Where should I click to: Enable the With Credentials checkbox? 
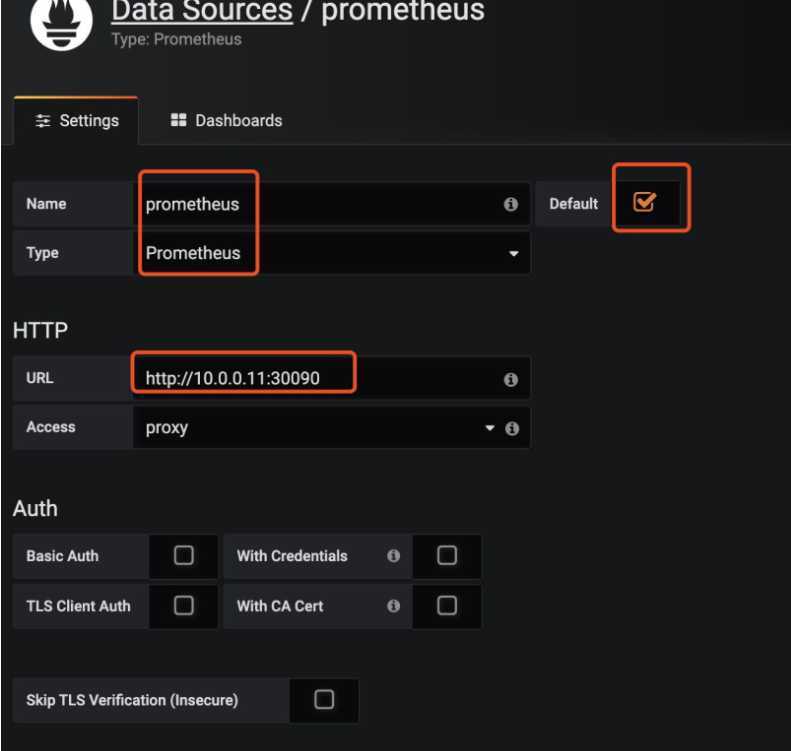(447, 556)
